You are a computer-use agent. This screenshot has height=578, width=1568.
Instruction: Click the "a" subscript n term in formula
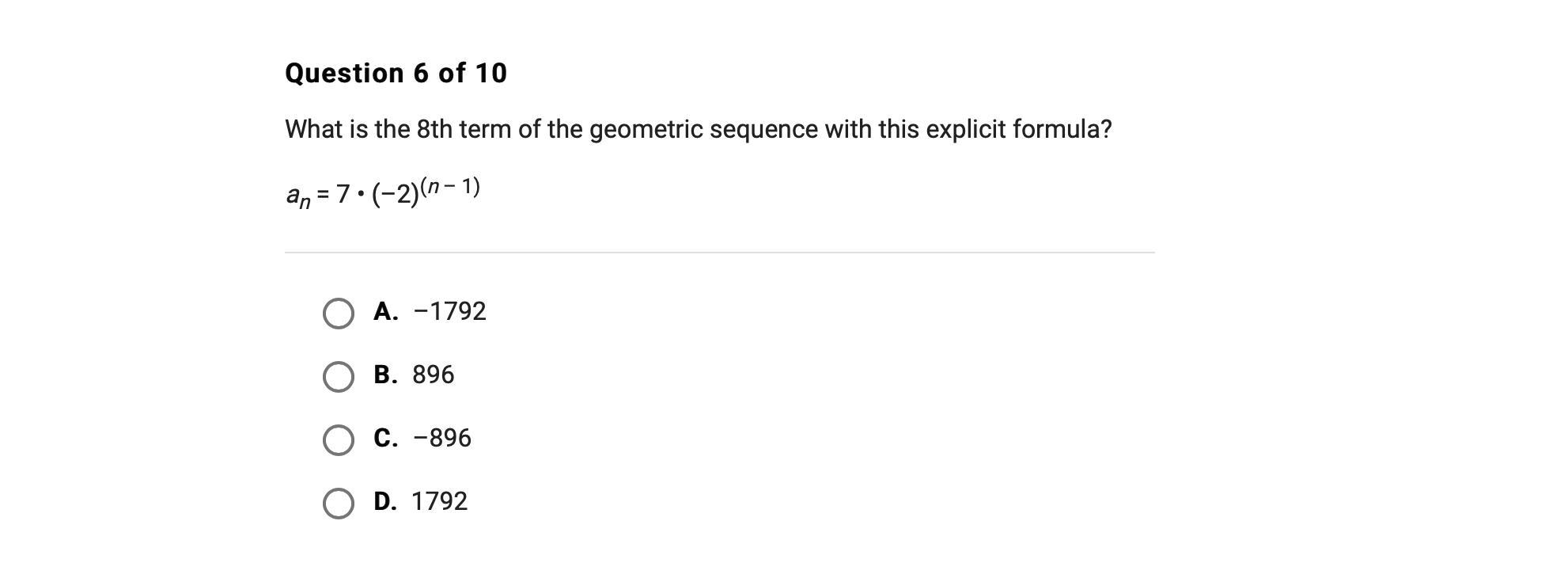pos(297,196)
